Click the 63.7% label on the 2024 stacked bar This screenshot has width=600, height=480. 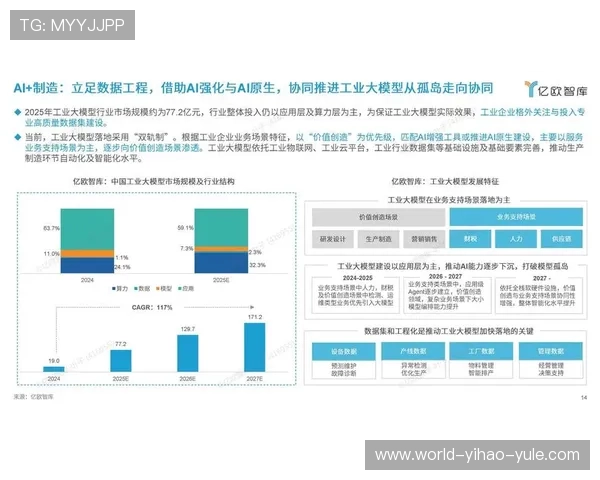click(x=51, y=228)
